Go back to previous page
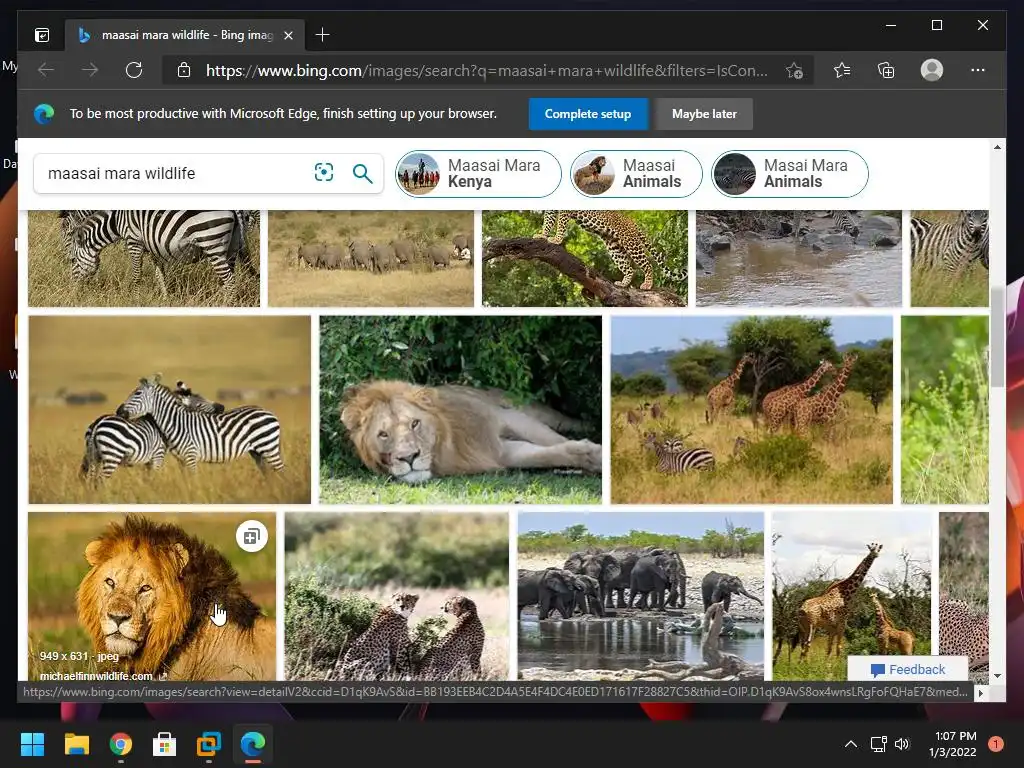 (46, 70)
